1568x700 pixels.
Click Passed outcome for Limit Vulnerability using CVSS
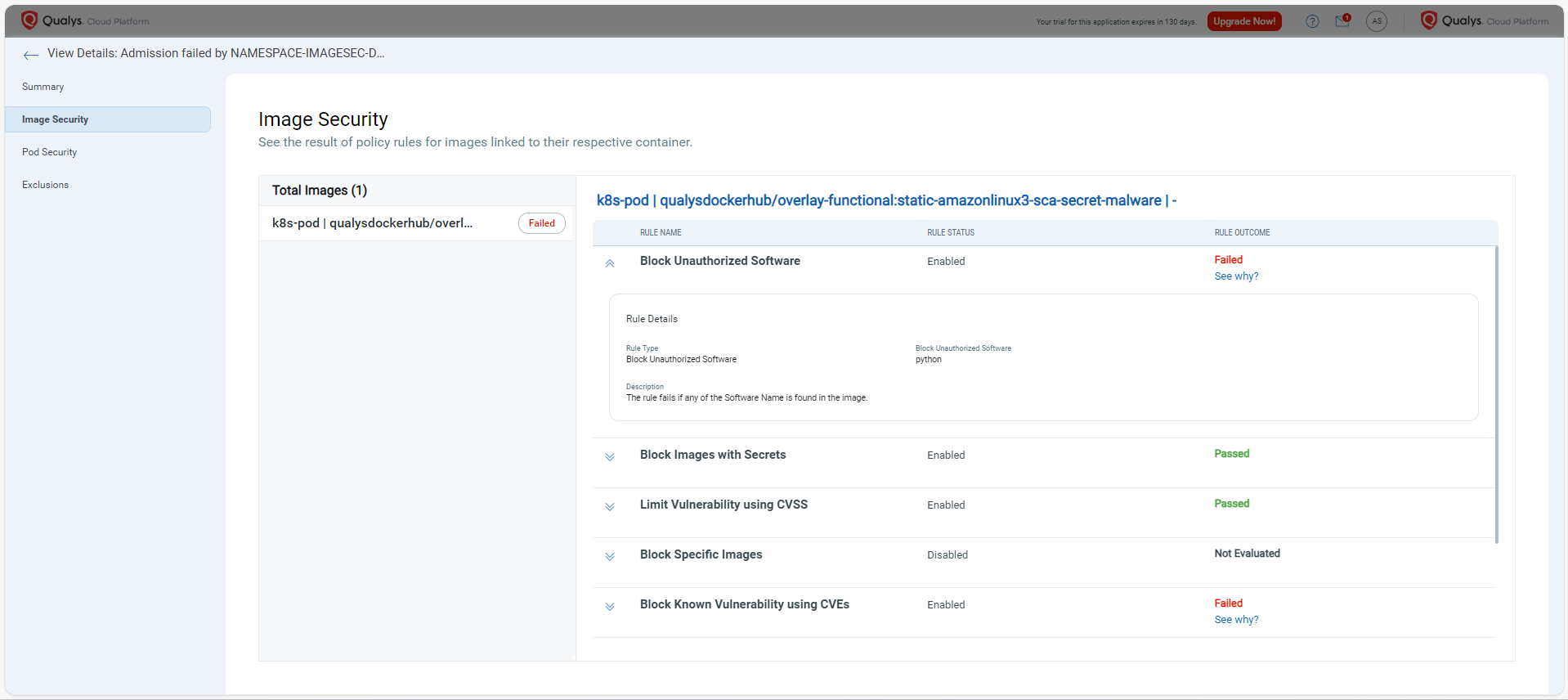(1231, 504)
